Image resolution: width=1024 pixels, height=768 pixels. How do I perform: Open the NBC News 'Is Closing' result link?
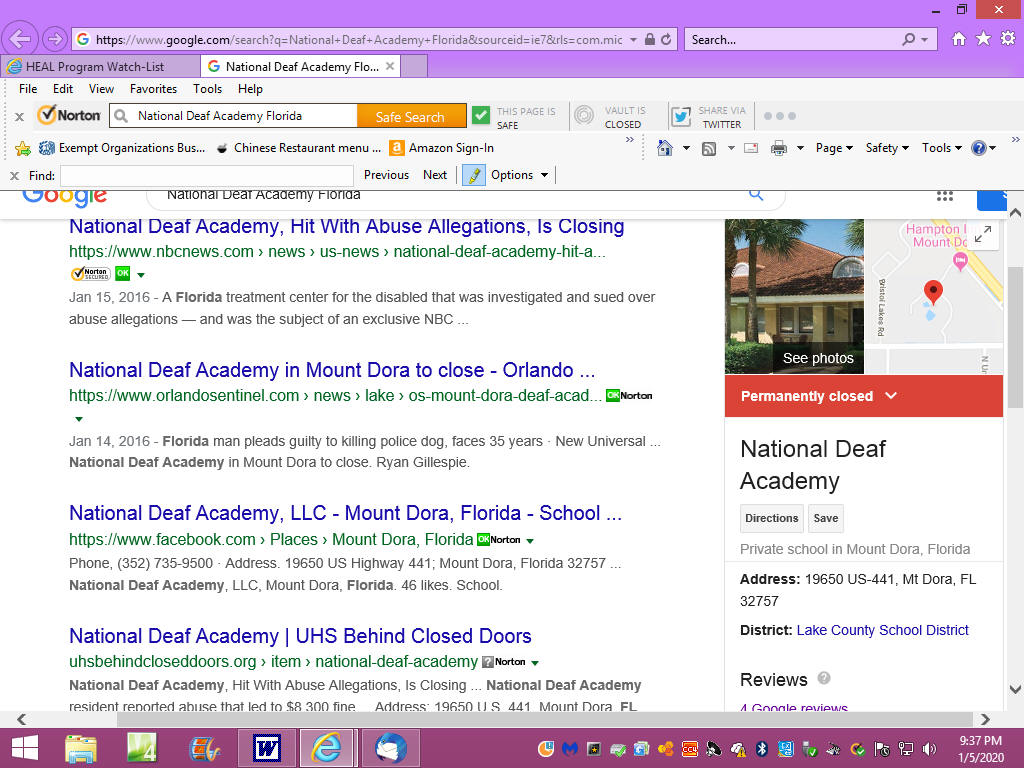click(347, 226)
